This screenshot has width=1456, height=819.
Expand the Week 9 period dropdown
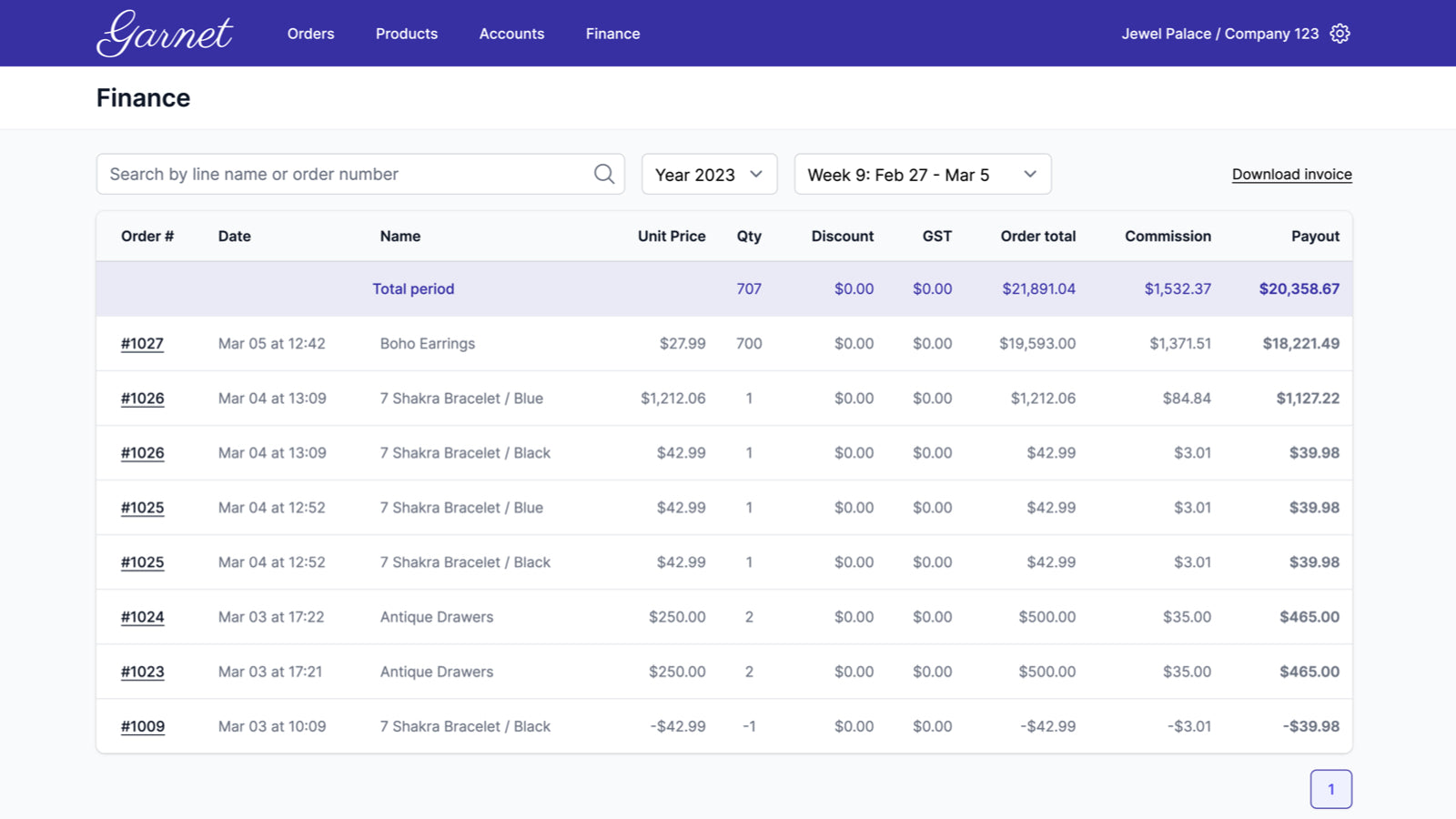(x=922, y=174)
